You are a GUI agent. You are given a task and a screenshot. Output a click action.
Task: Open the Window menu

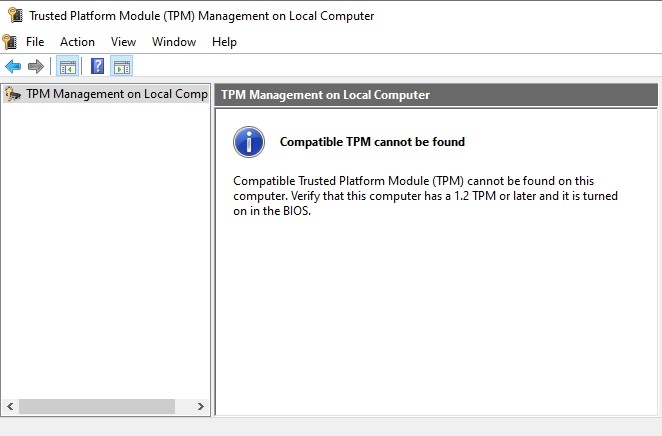click(174, 42)
